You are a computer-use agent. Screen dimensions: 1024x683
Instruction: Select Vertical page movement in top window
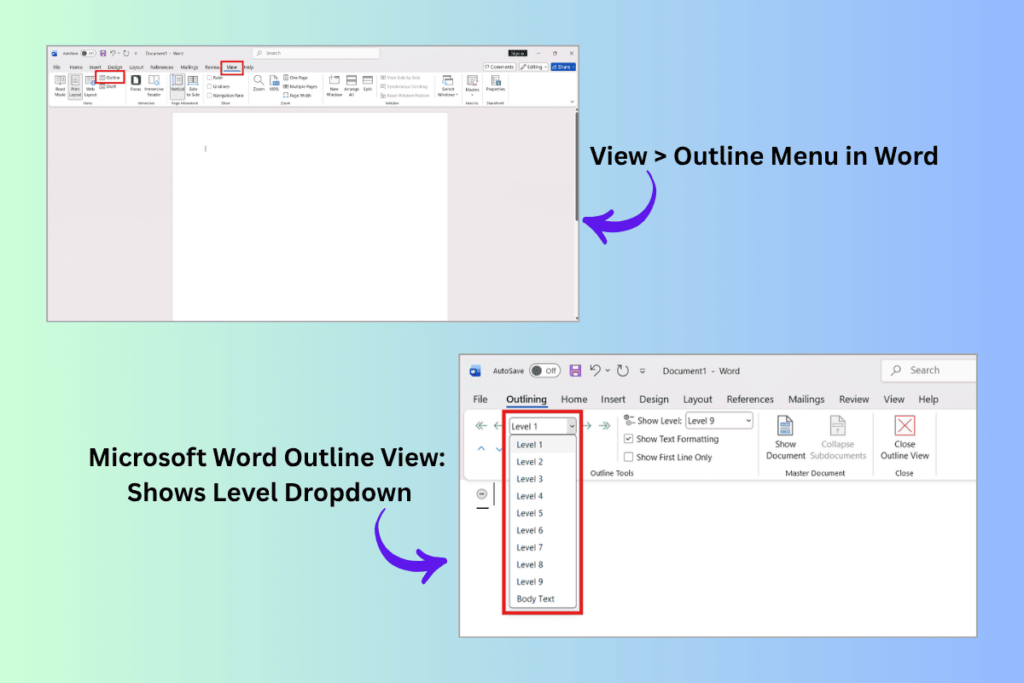tap(177, 85)
